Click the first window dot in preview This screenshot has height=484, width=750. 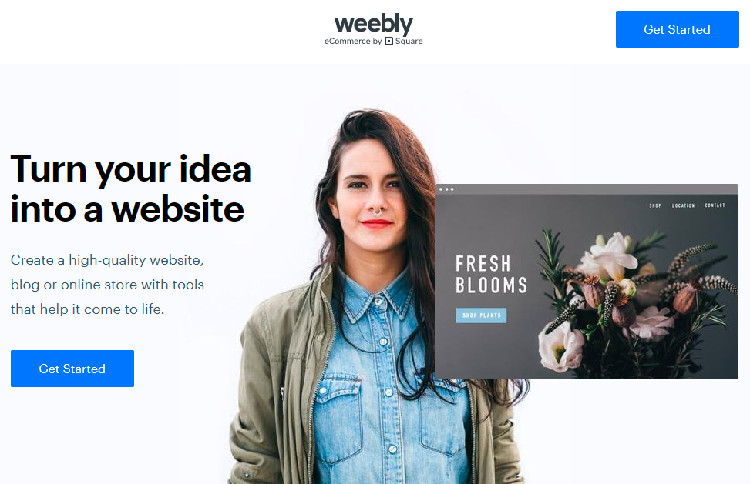point(441,189)
